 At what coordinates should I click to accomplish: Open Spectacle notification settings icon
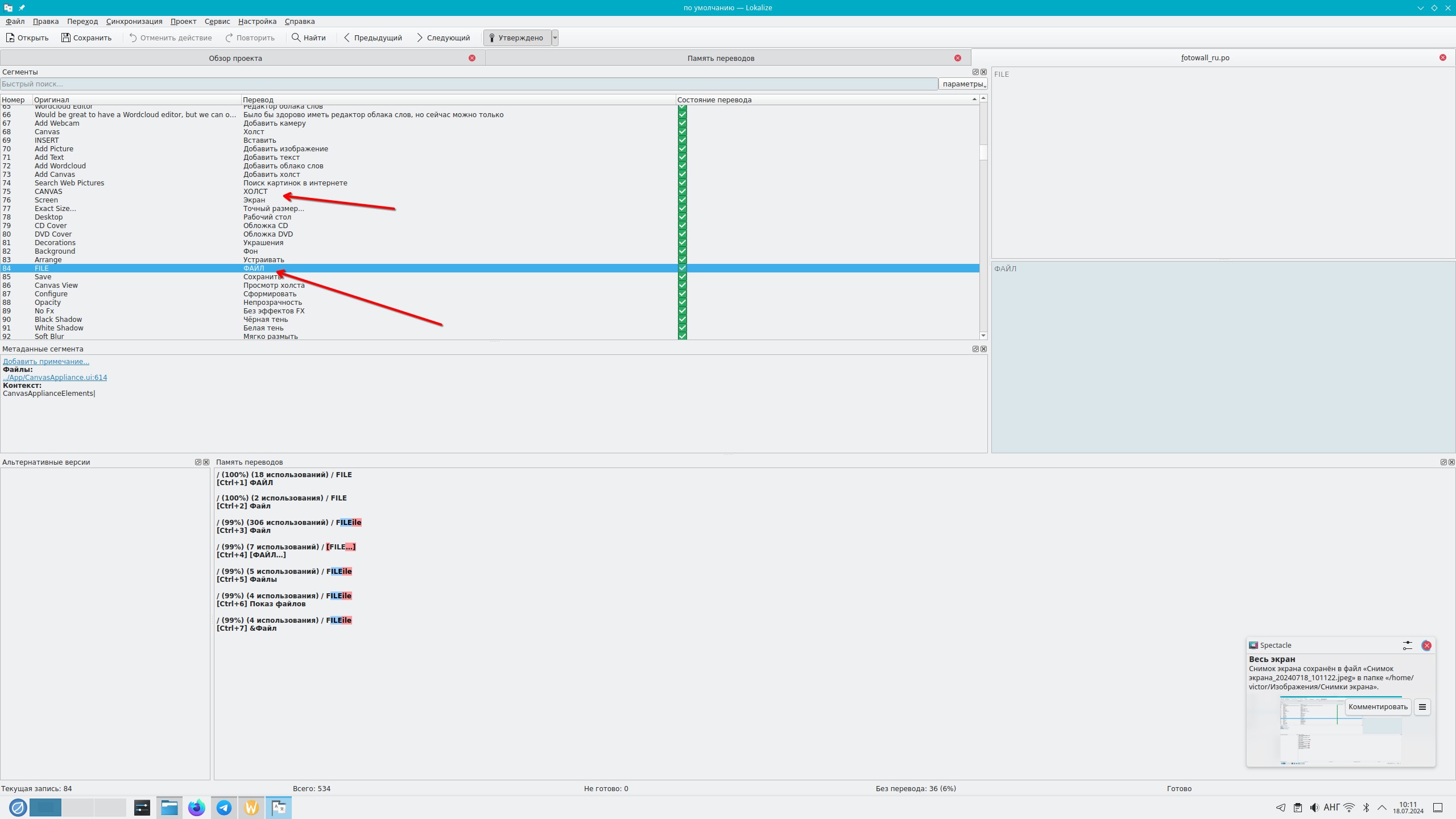[x=1407, y=646]
